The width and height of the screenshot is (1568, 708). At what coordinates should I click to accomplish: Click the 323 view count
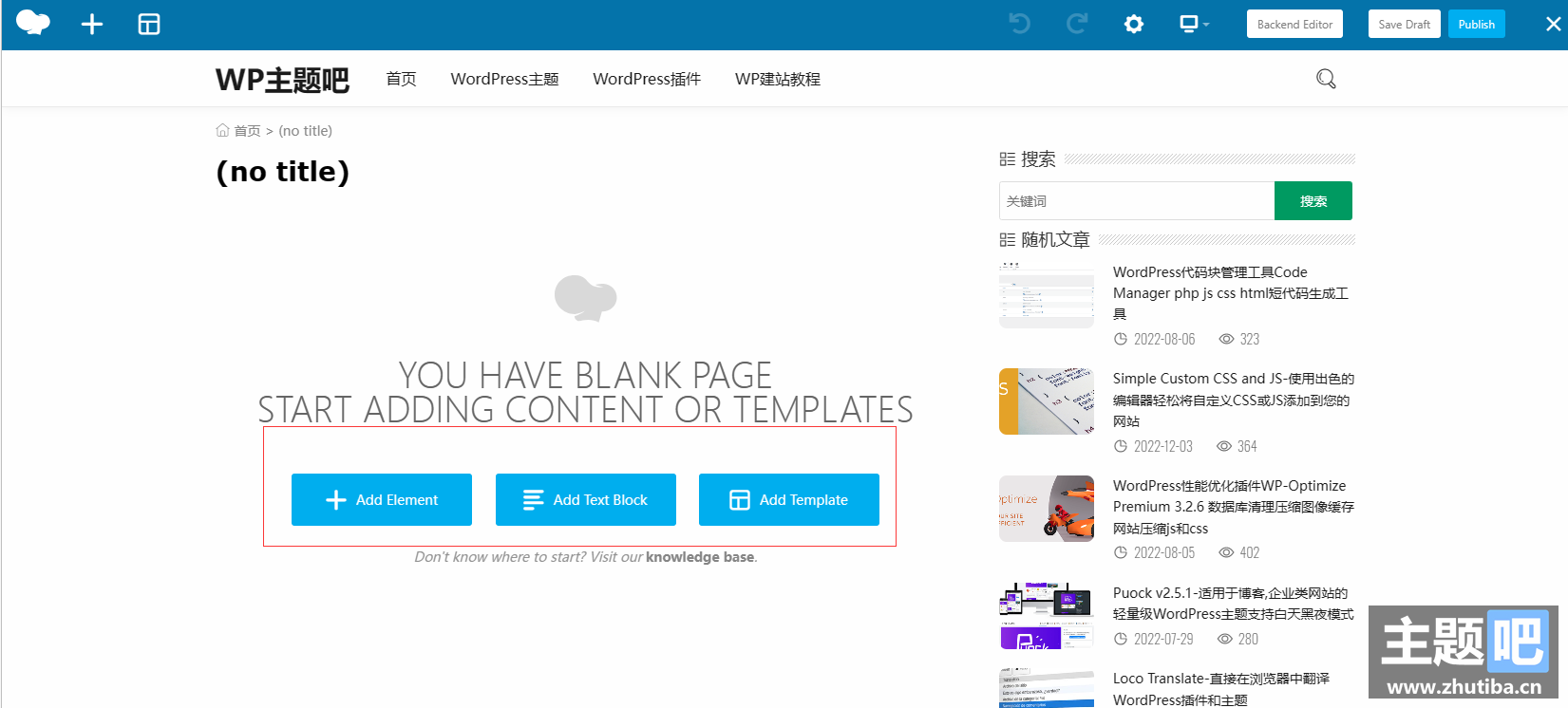click(x=1250, y=339)
